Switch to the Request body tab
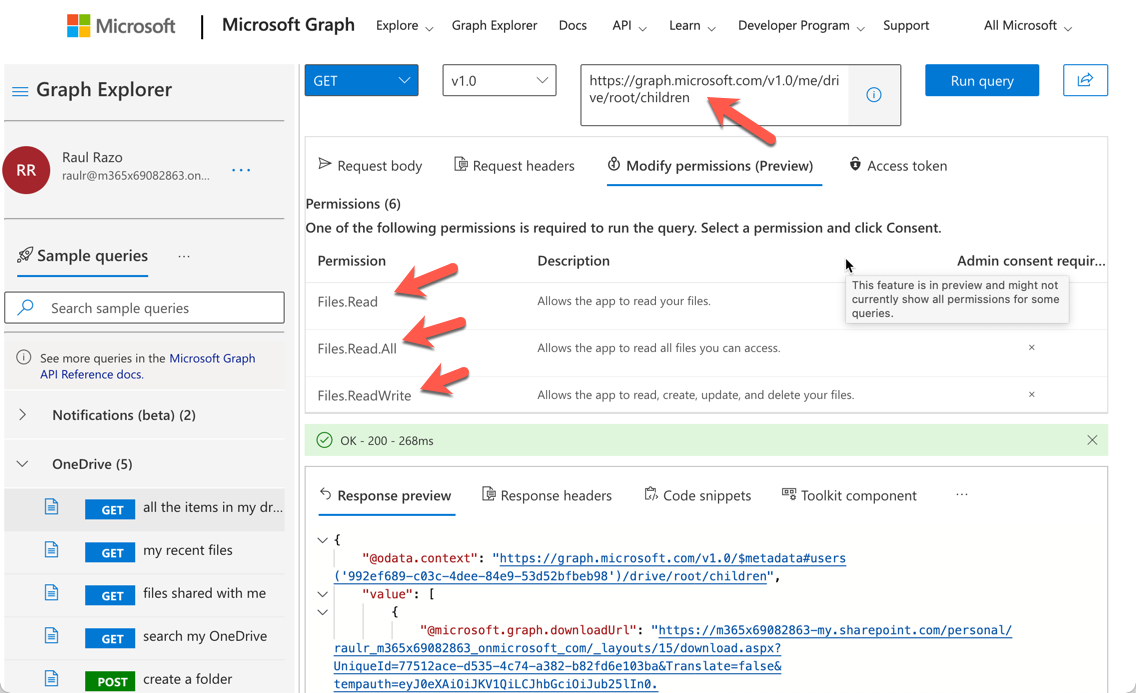The image size is (1136, 693). click(x=370, y=166)
